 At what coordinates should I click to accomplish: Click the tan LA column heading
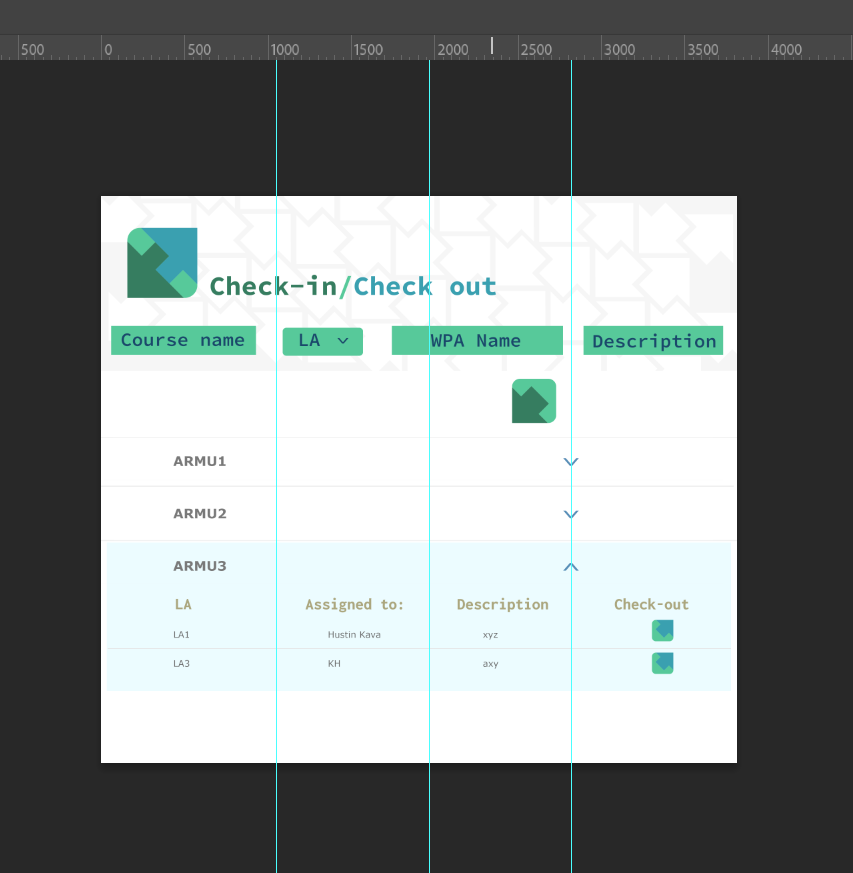[183, 605]
